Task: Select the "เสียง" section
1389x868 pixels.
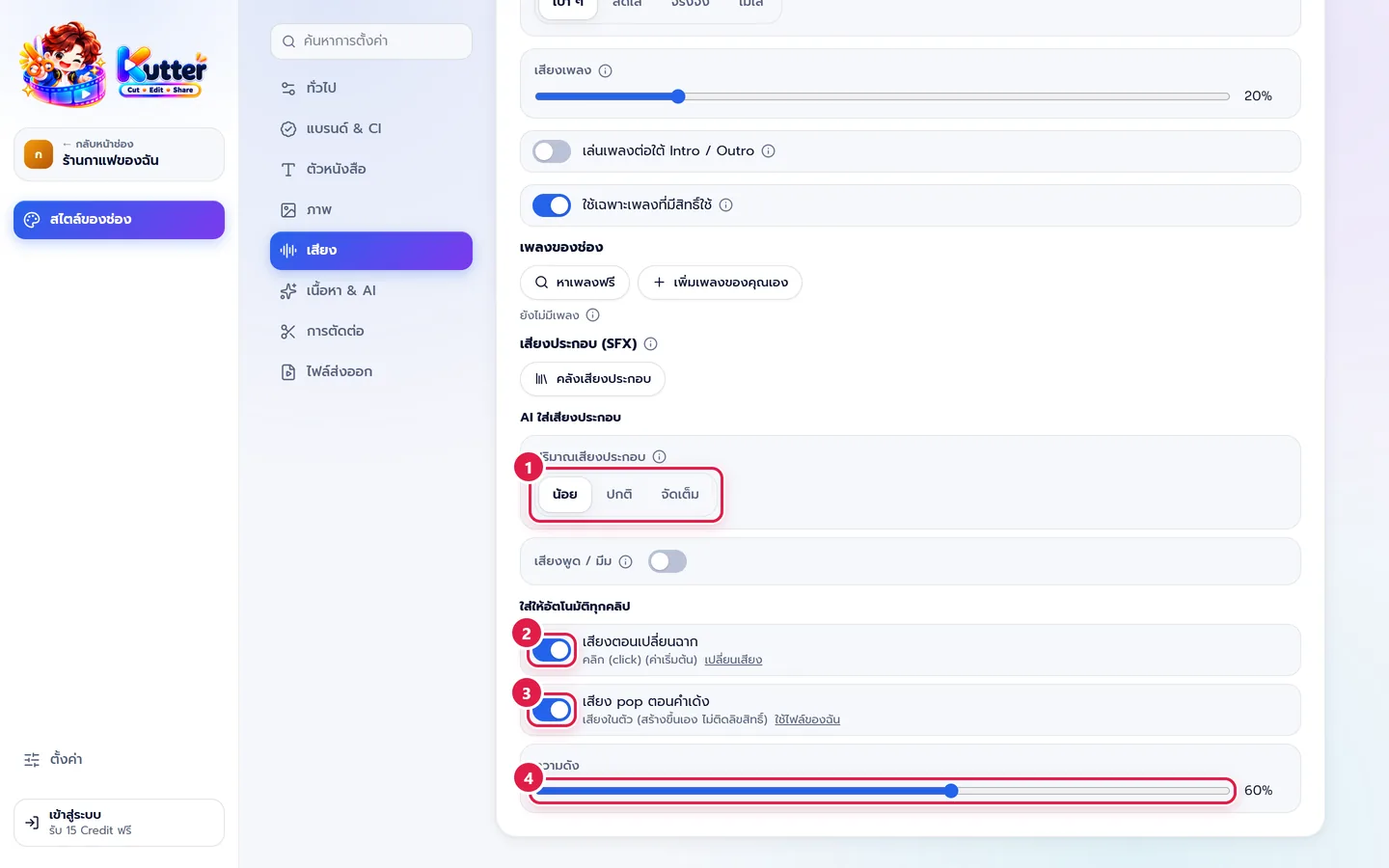Action: (371, 250)
